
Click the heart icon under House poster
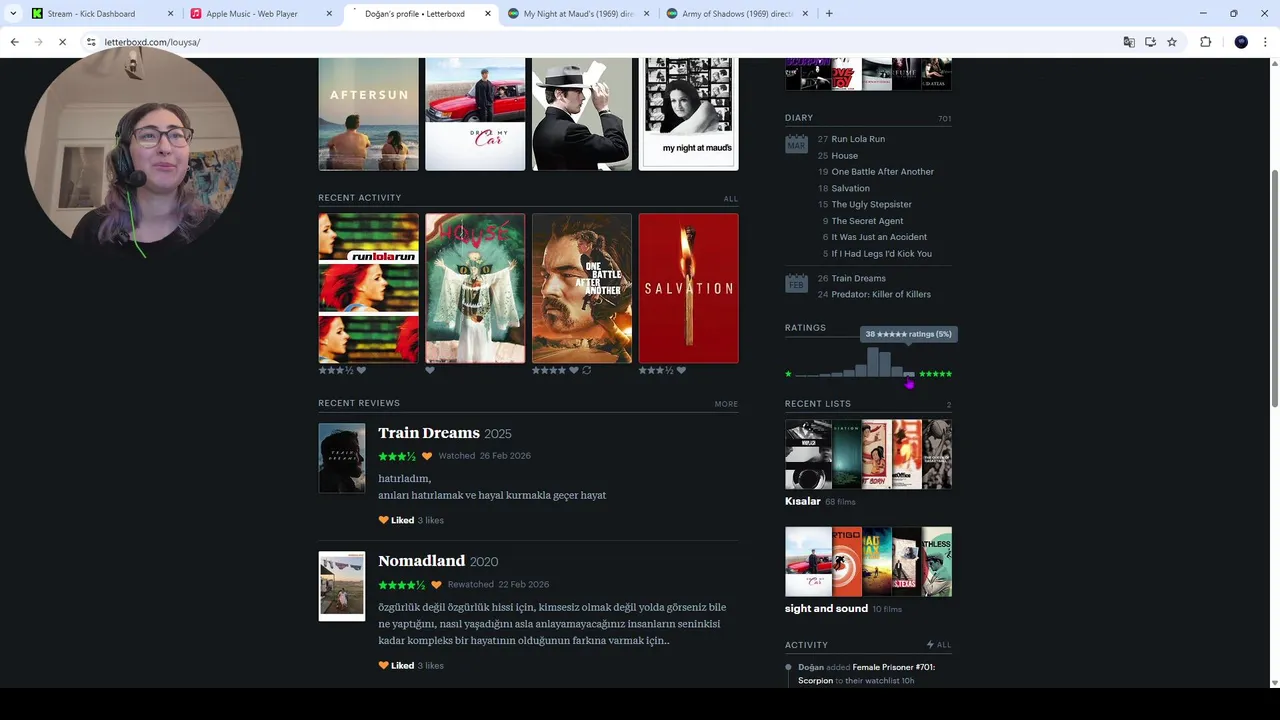coord(430,370)
